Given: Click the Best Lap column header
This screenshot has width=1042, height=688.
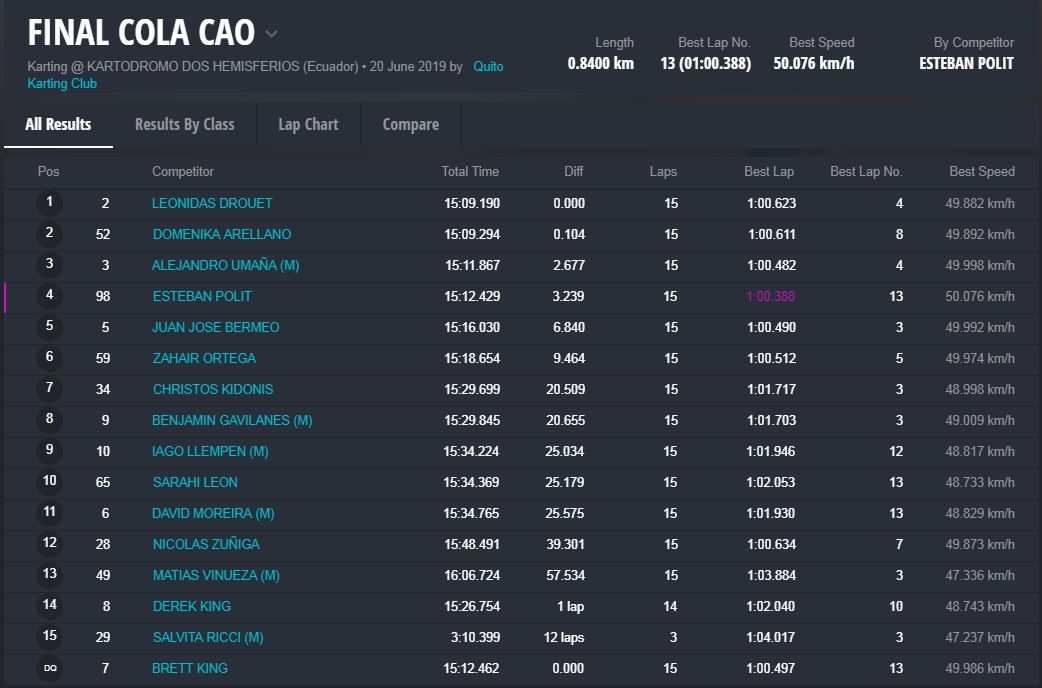Looking at the screenshot, I should (x=768, y=171).
